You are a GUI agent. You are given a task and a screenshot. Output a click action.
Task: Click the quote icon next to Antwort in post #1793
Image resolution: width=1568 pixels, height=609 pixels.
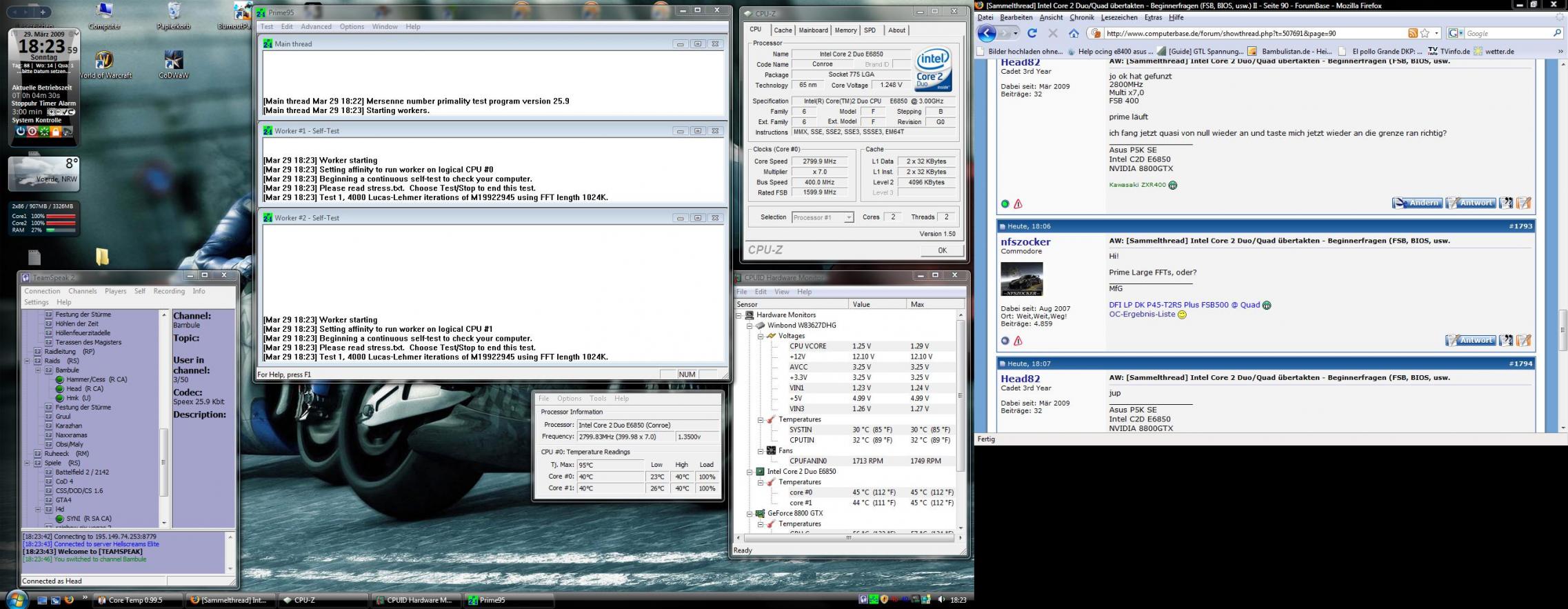1506,340
